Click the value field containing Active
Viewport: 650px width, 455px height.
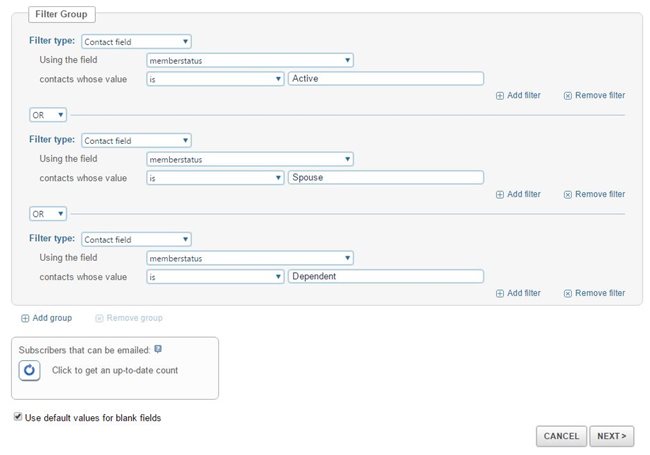(386, 78)
